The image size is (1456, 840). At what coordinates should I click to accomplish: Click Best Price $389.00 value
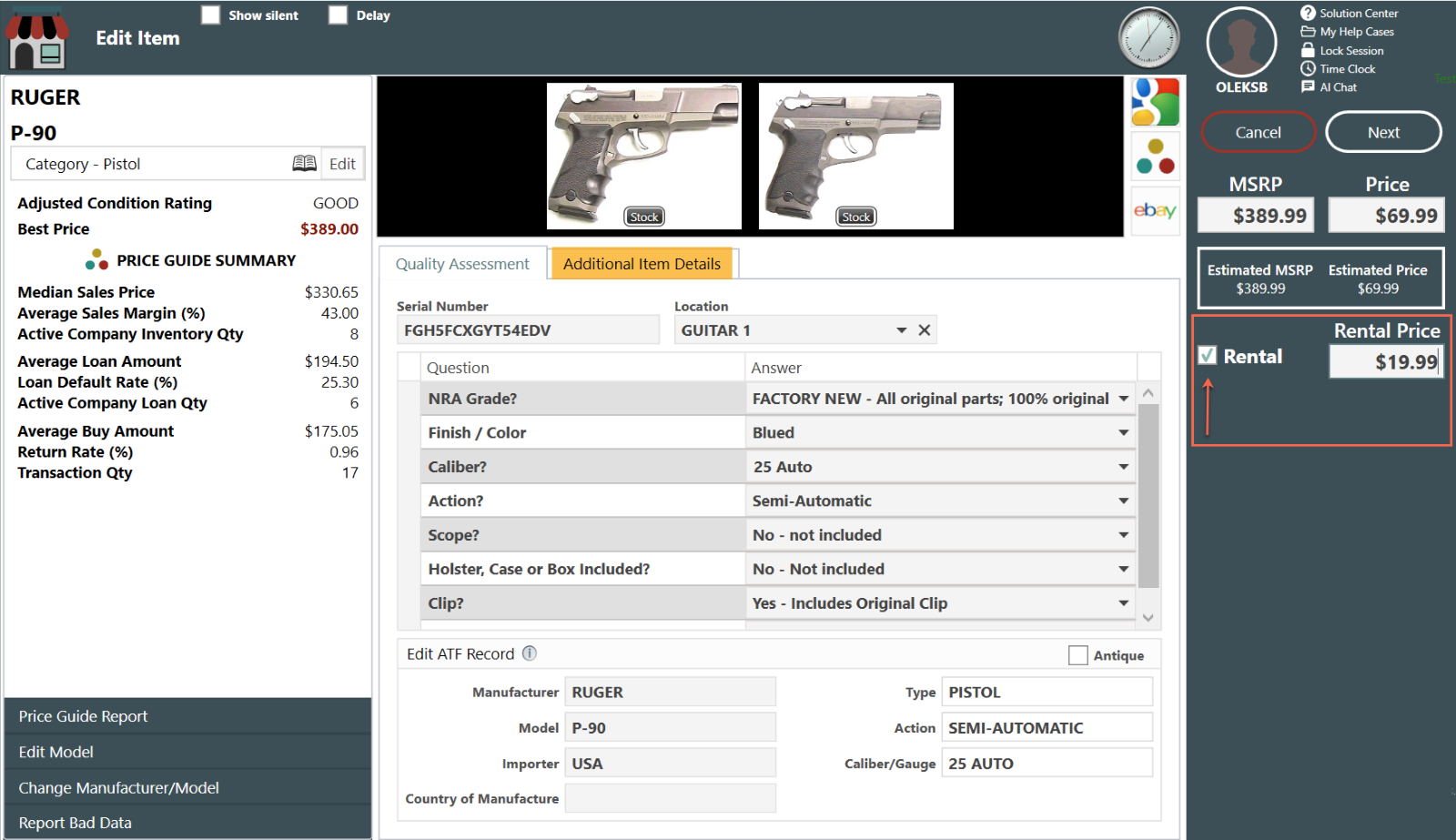pos(329,228)
